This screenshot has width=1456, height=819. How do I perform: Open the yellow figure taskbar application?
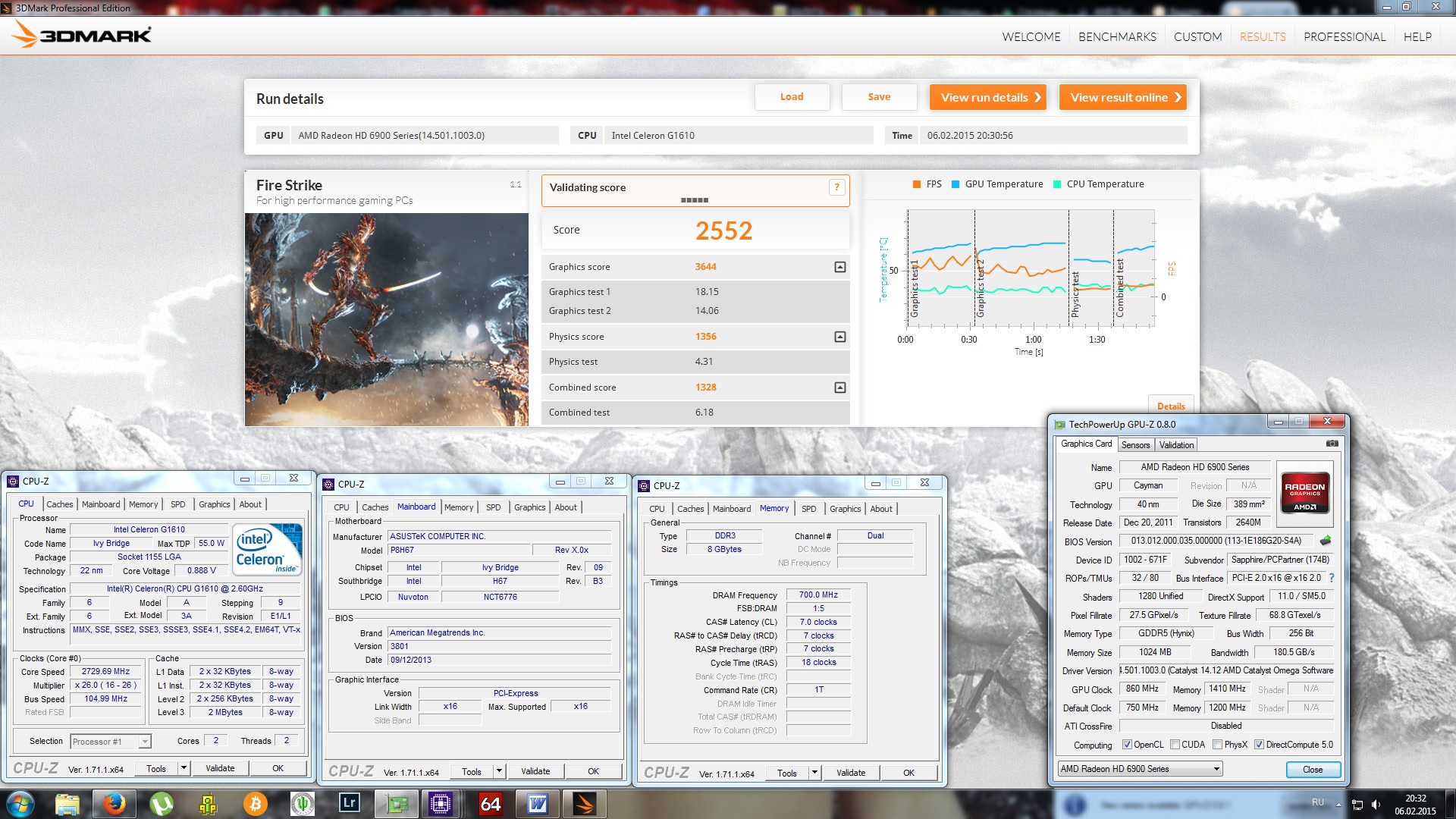pyautogui.click(x=209, y=804)
